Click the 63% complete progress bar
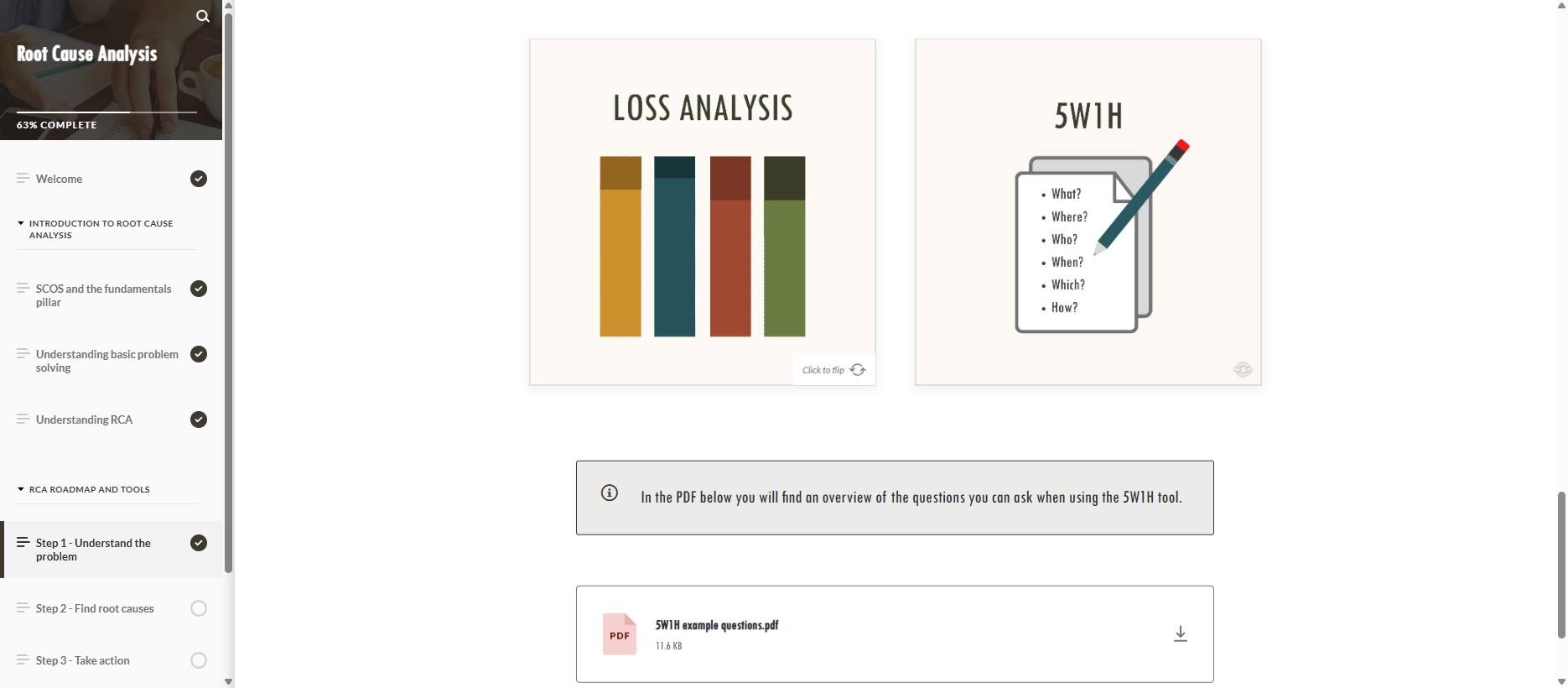This screenshot has width=1568, height=688. pyautogui.click(x=106, y=112)
